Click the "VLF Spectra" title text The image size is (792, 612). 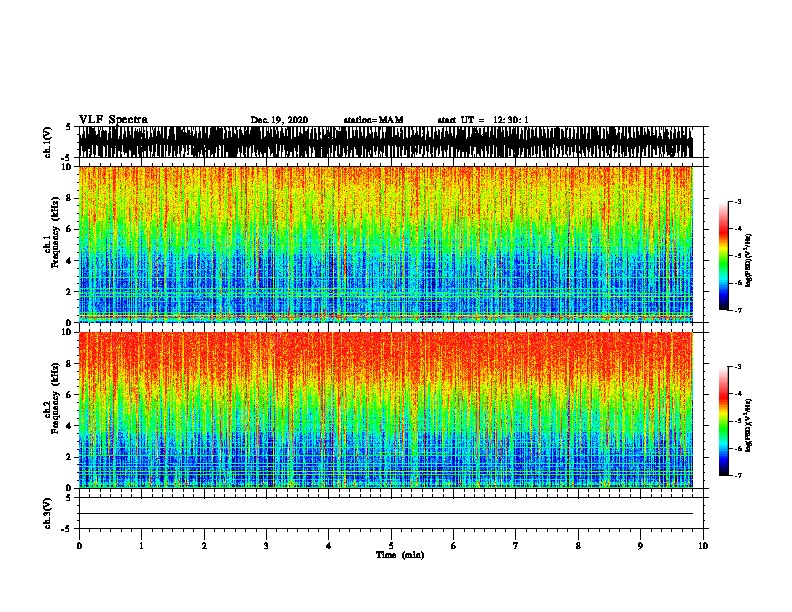[113, 120]
